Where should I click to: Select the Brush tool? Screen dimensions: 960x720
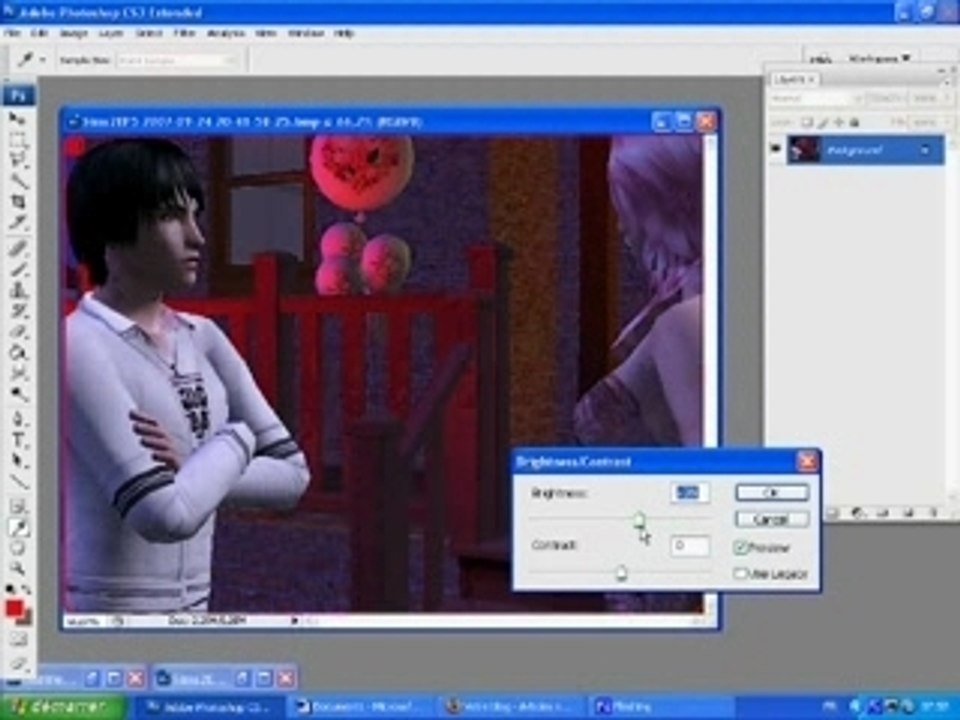(x=18, y=269)
